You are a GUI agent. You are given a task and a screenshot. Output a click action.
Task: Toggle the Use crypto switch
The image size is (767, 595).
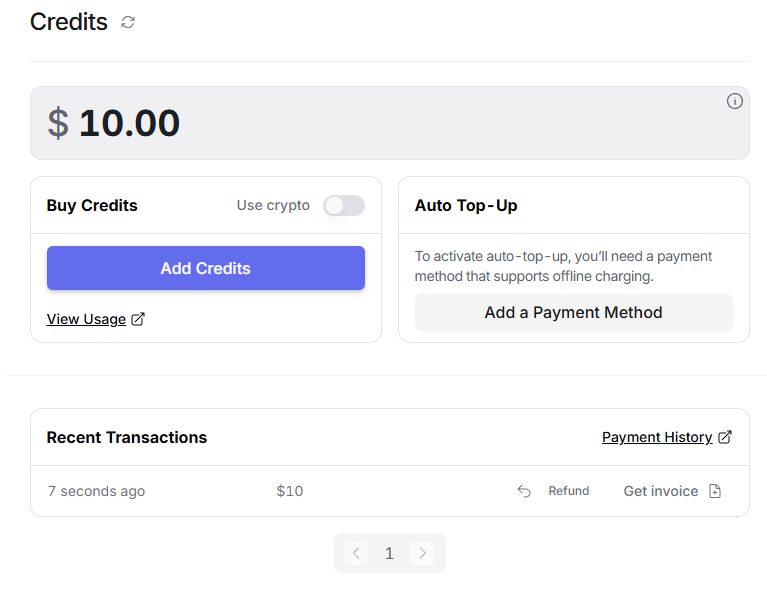tap(344, 205)
